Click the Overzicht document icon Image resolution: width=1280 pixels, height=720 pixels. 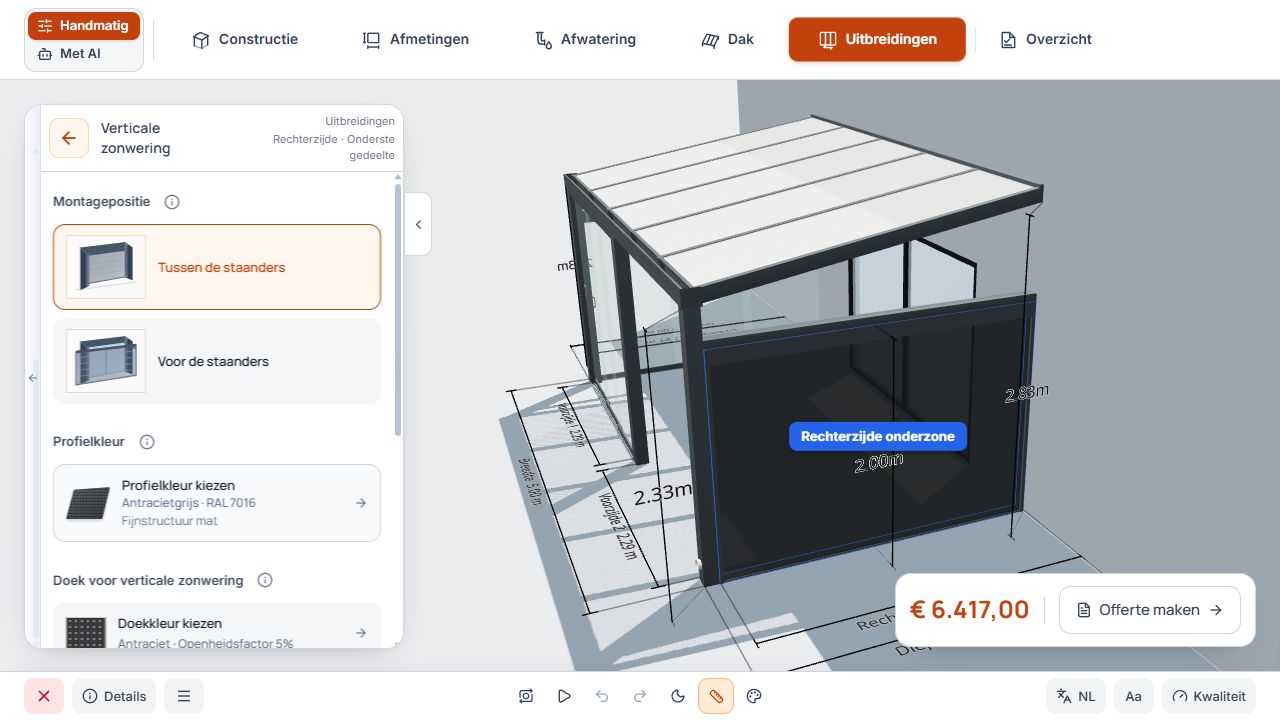pos(1008,40)
